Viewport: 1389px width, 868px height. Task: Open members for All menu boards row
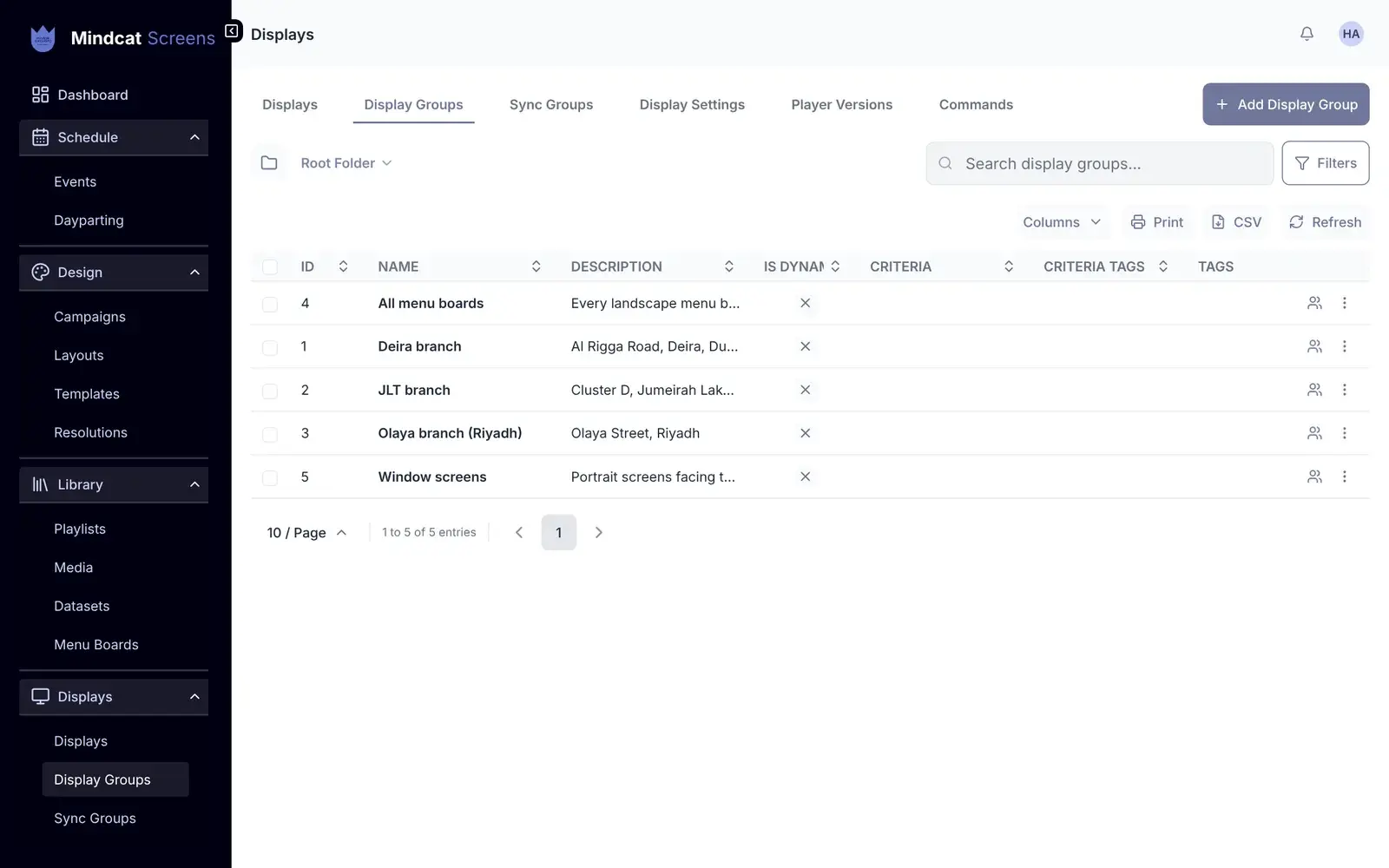click(x=1314, y=303)
